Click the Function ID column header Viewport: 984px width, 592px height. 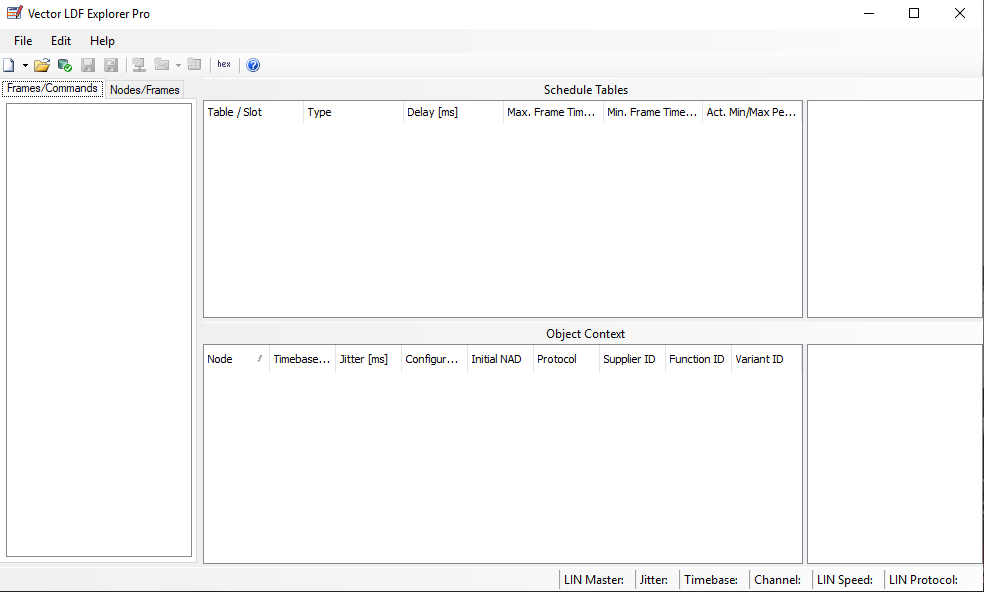[x=698, y=359]
